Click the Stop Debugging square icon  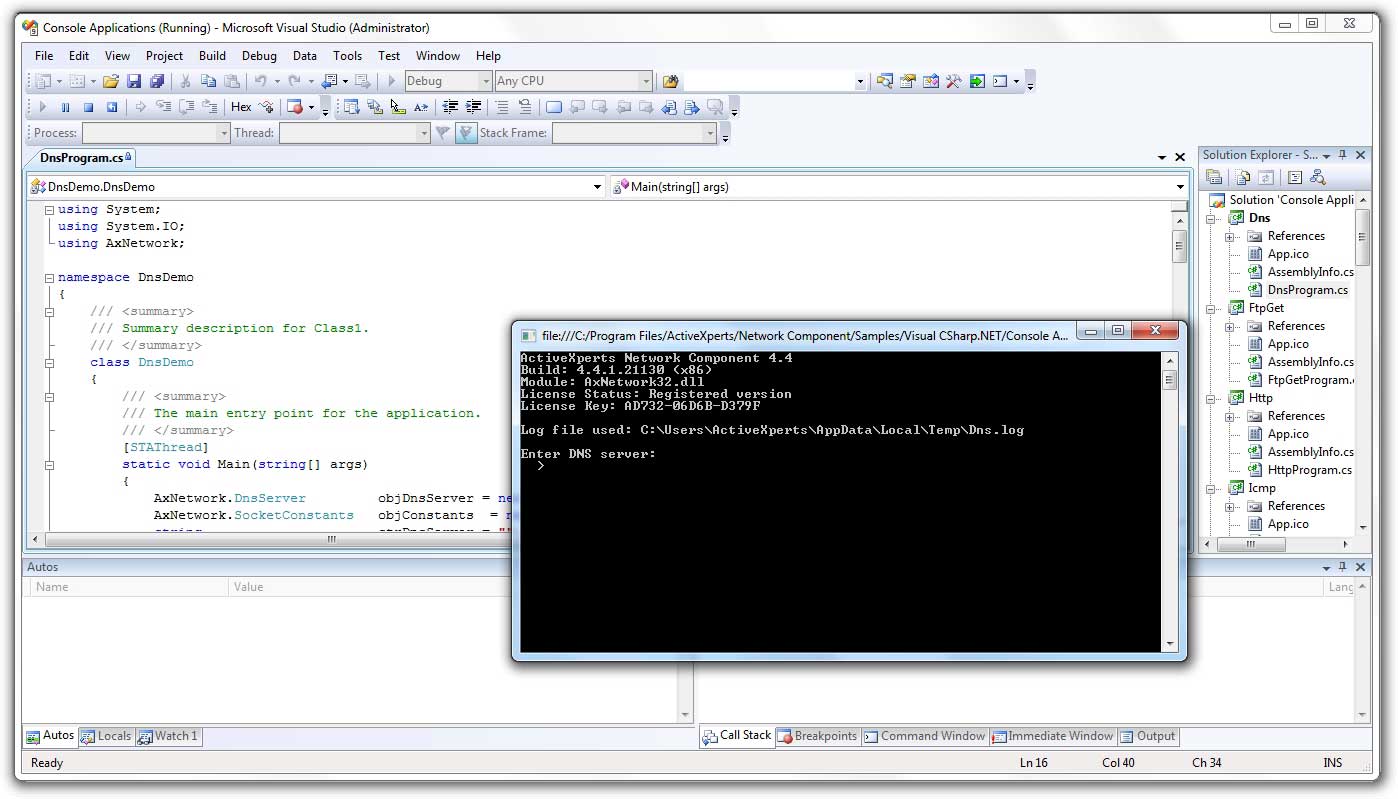[x=88, y=107]
